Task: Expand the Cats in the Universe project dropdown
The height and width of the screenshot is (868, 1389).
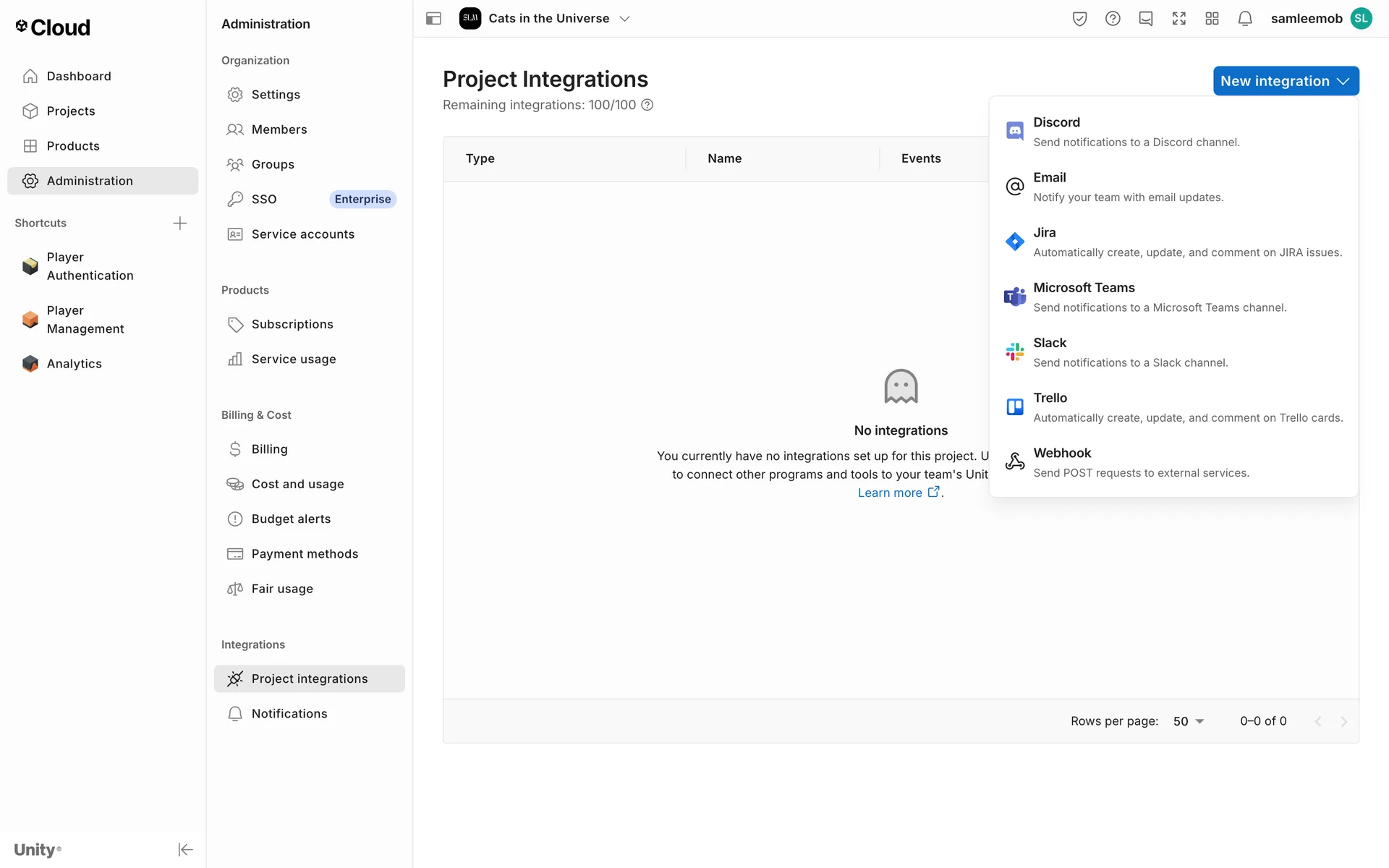Action: [624, 19]
